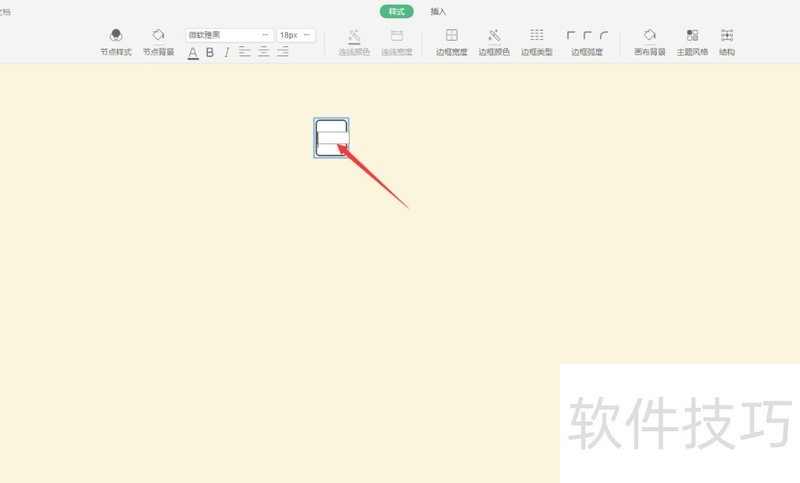Select the 边框弧度 border radius option
The height and width of the screenshot is (483, 800).
pyautogui.click(x=587, y=41)
